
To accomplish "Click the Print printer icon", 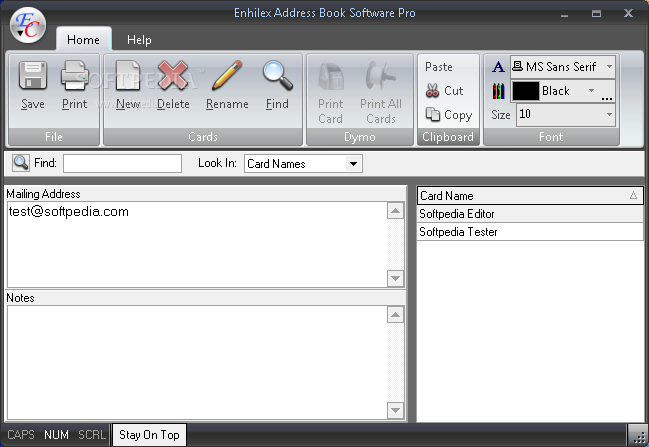I will (x=75, y=76).
